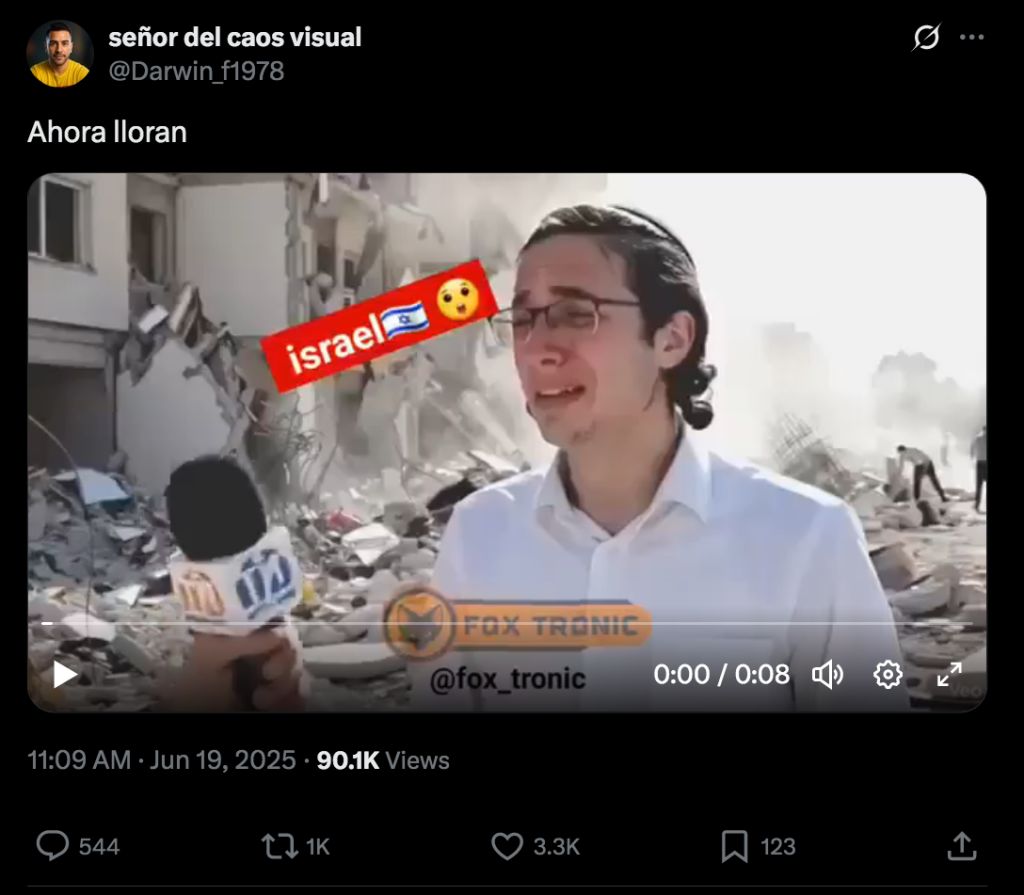The height and width of the screenshot is (895, 1024).
Task: Play the embedded video
Action: 65,674
